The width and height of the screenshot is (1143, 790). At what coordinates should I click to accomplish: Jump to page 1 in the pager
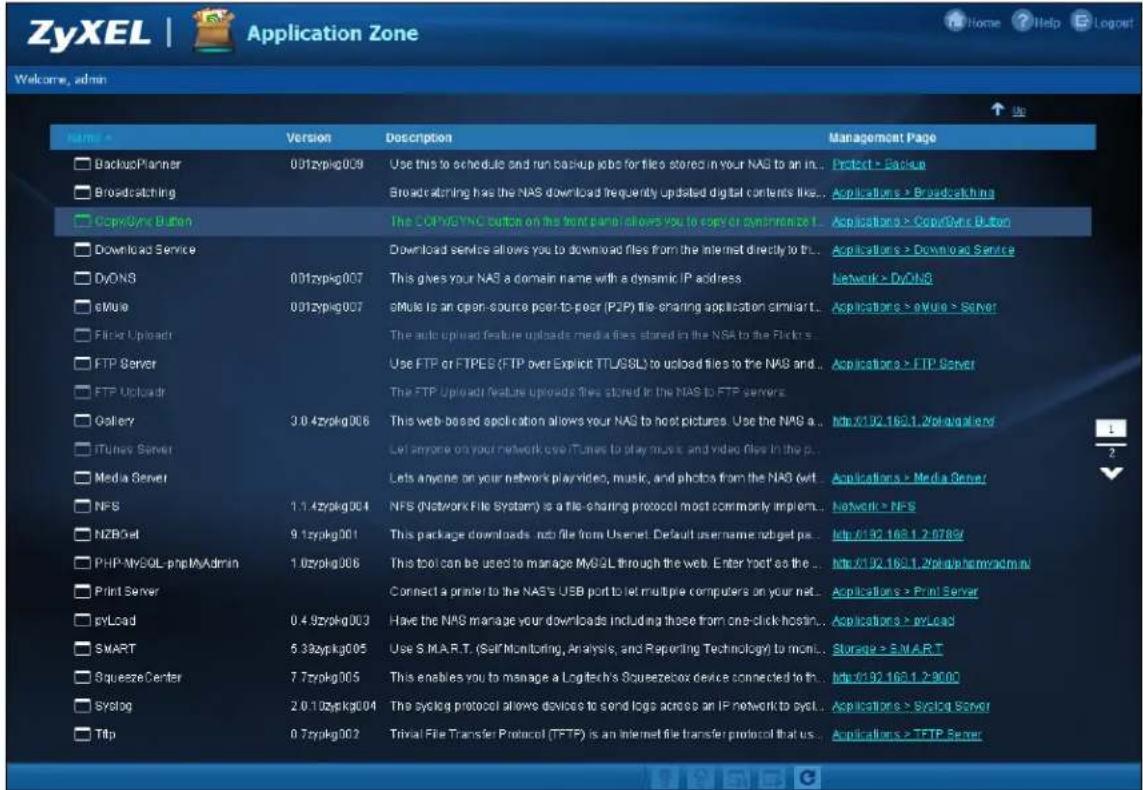click(1111, 429)
